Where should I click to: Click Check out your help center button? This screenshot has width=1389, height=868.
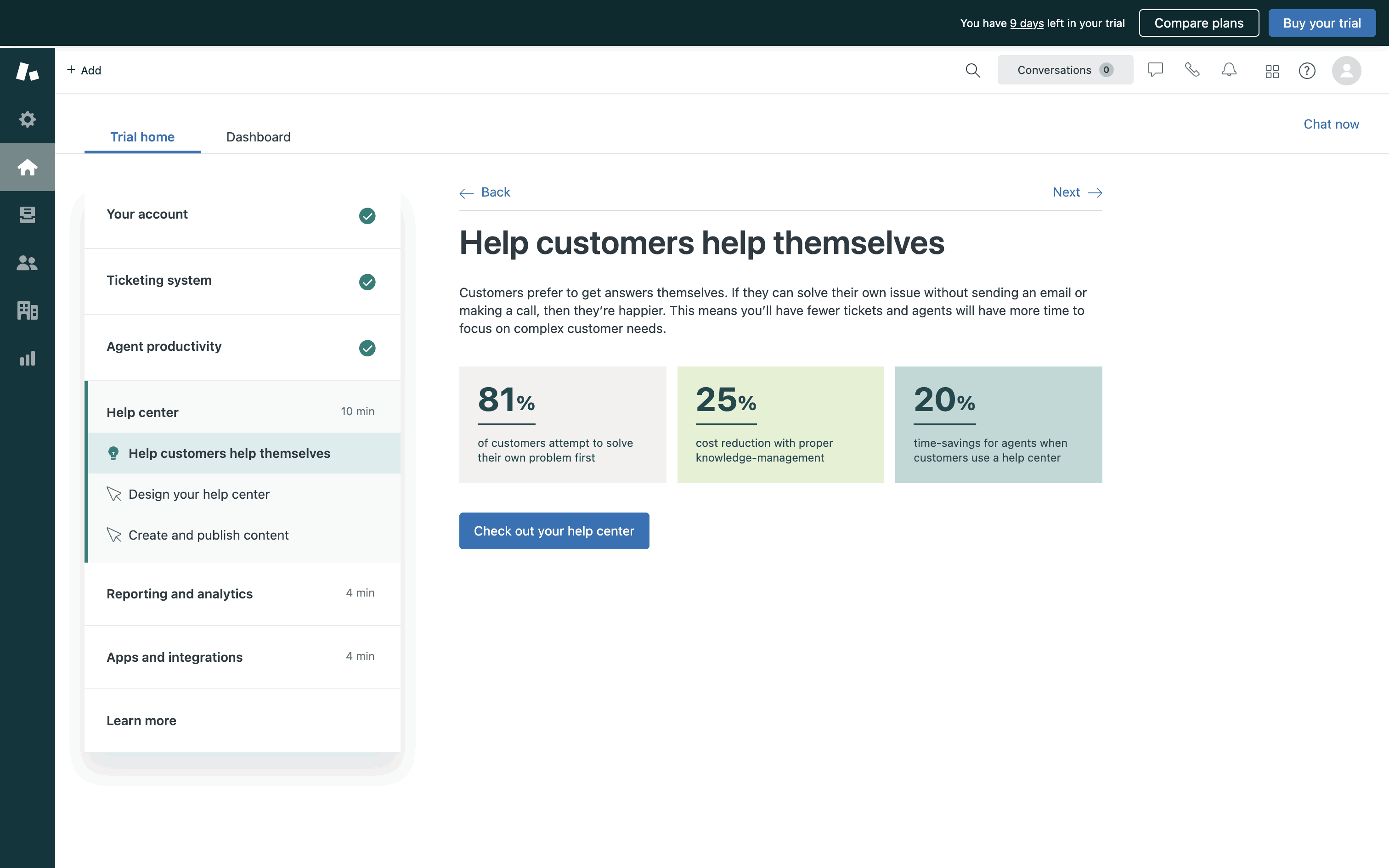[x=554, y=531]
